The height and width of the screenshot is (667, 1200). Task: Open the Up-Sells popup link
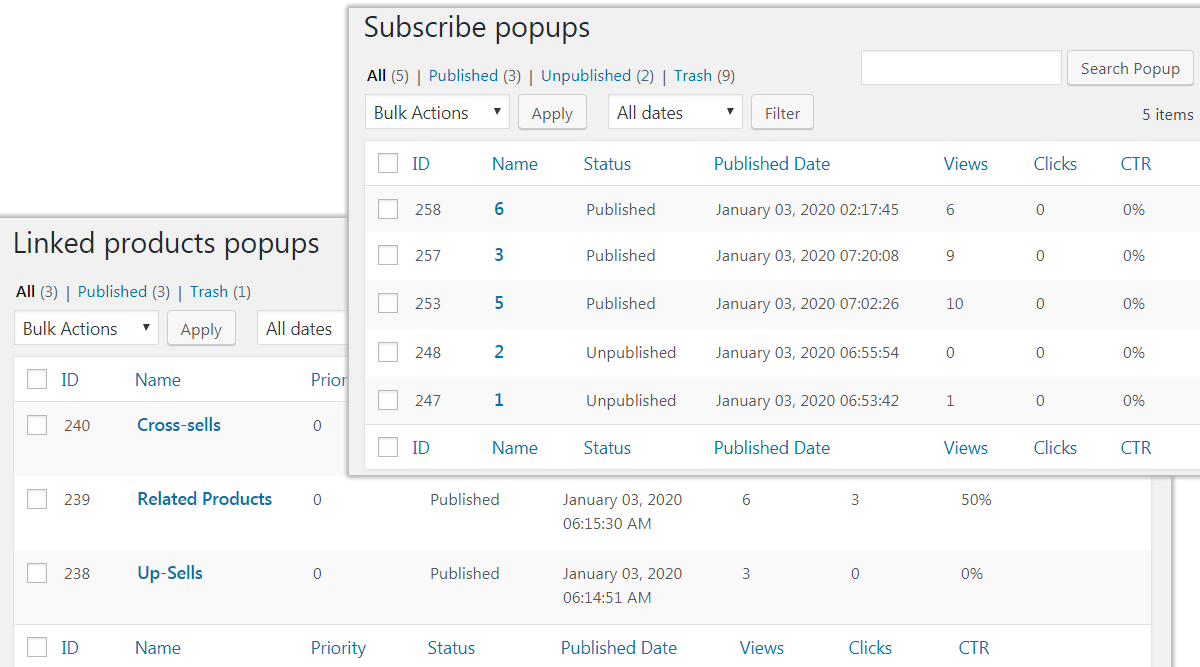(x=170, y=573)
